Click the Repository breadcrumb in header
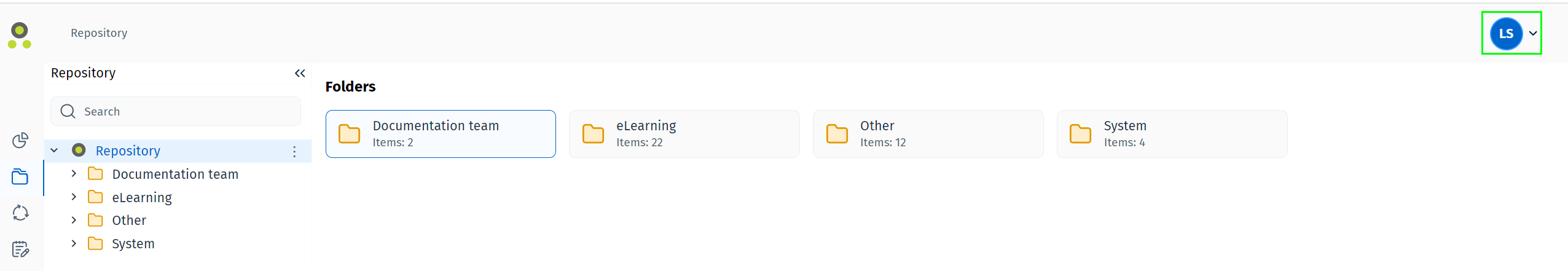The width and height of the screenshot is (1568, 271). (x=99, y=33)
